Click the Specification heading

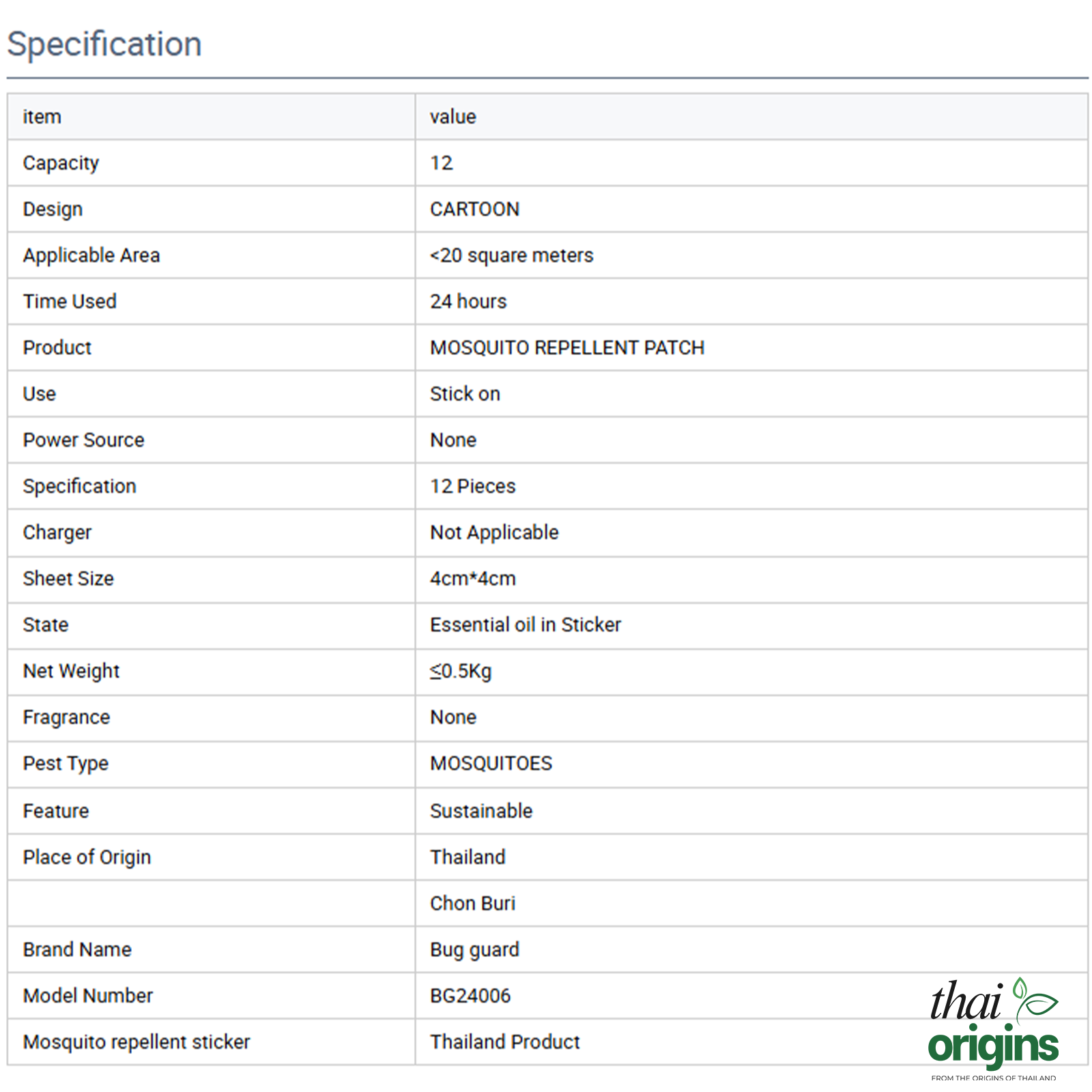tap(104, 44)
